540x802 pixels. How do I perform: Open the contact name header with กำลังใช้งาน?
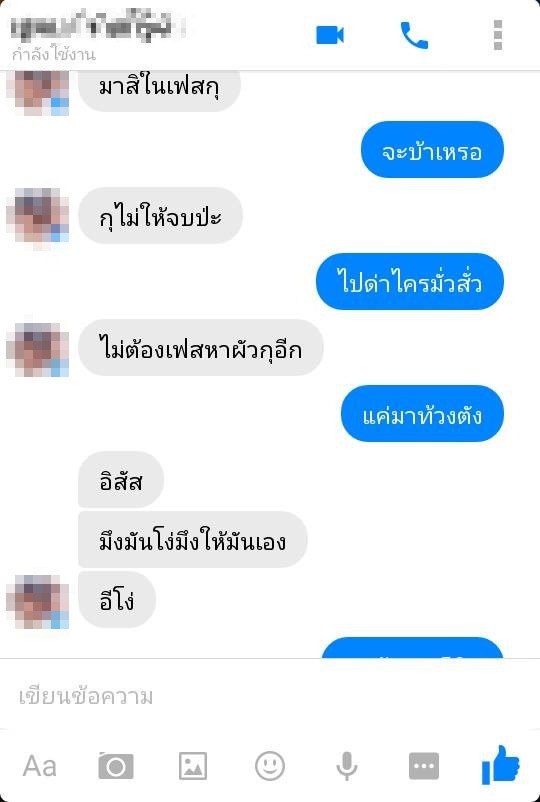[x=97, y=36]
